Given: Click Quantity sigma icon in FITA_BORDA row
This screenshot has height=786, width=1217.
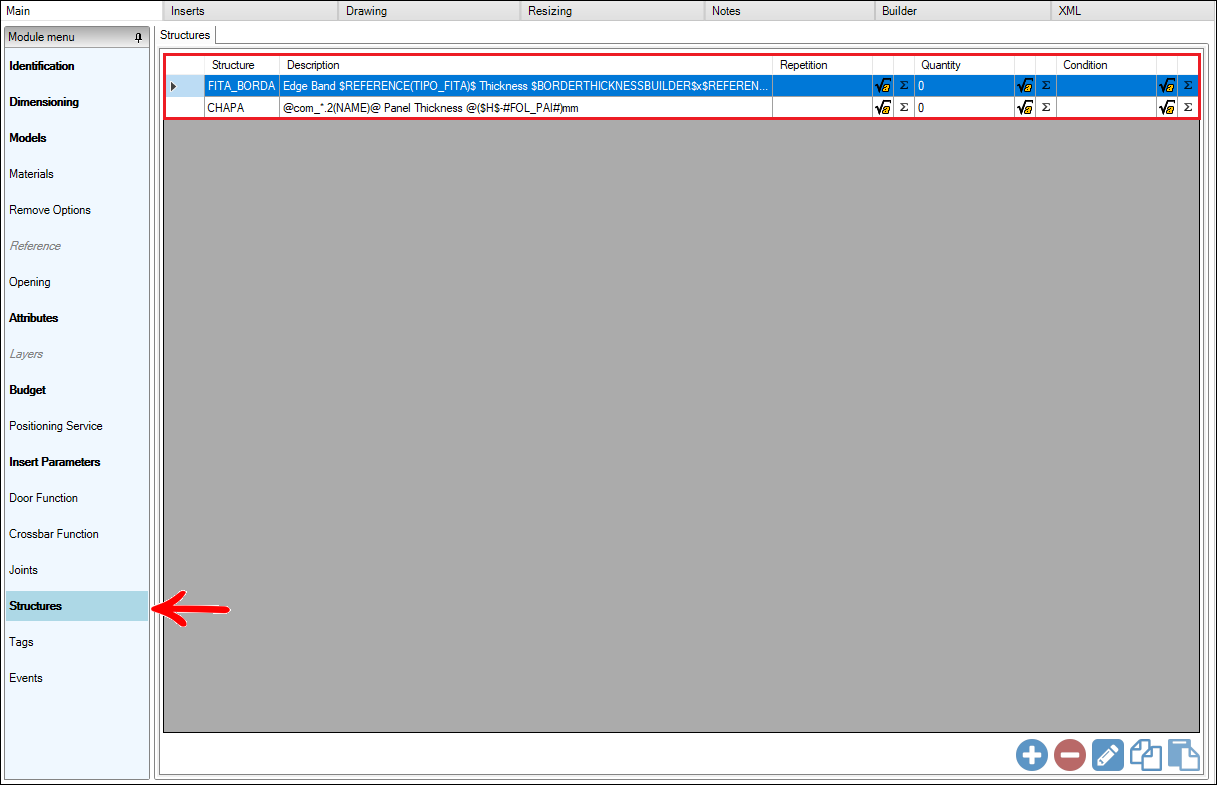Looking at the screenshot, I should pyautogui.click(x=1046, y=86).
